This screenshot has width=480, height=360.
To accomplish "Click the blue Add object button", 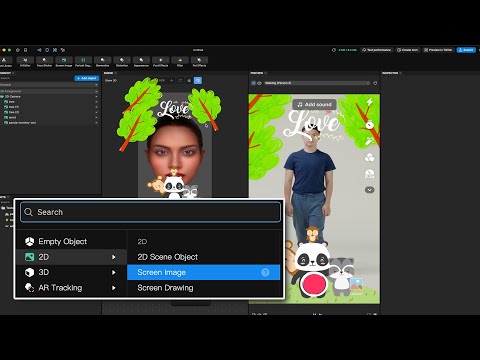I will click(x=86, y=78).
